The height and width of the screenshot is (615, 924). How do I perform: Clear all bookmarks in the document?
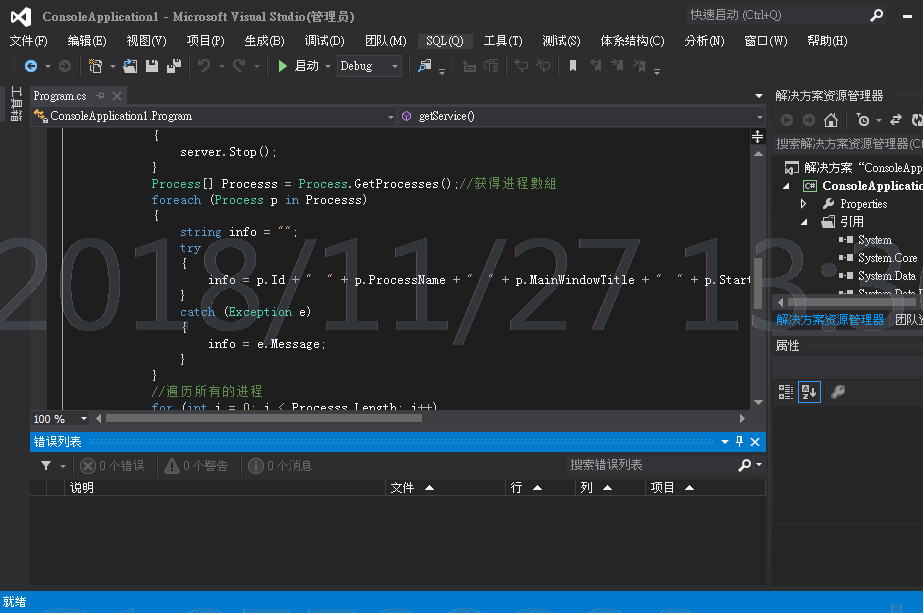[640, 67]
